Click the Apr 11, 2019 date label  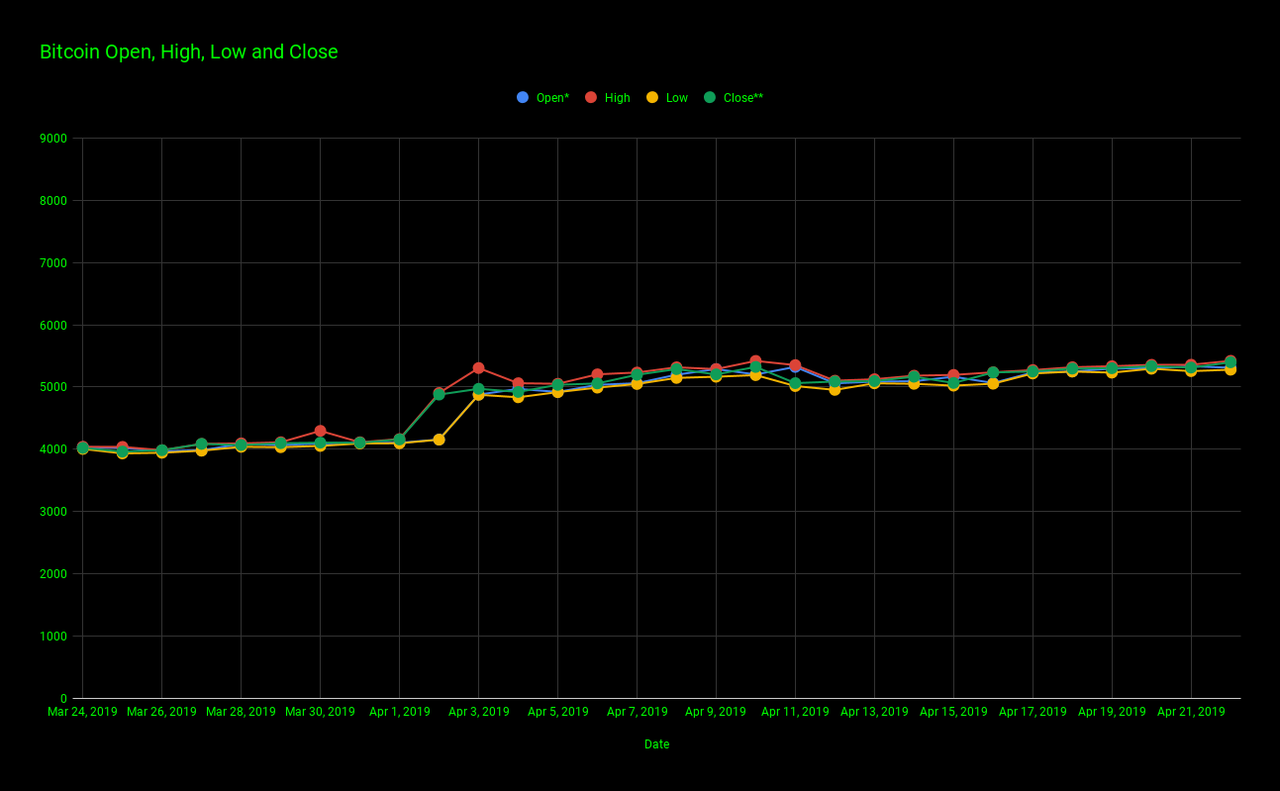pyautogui.click(x=795, y=712)
